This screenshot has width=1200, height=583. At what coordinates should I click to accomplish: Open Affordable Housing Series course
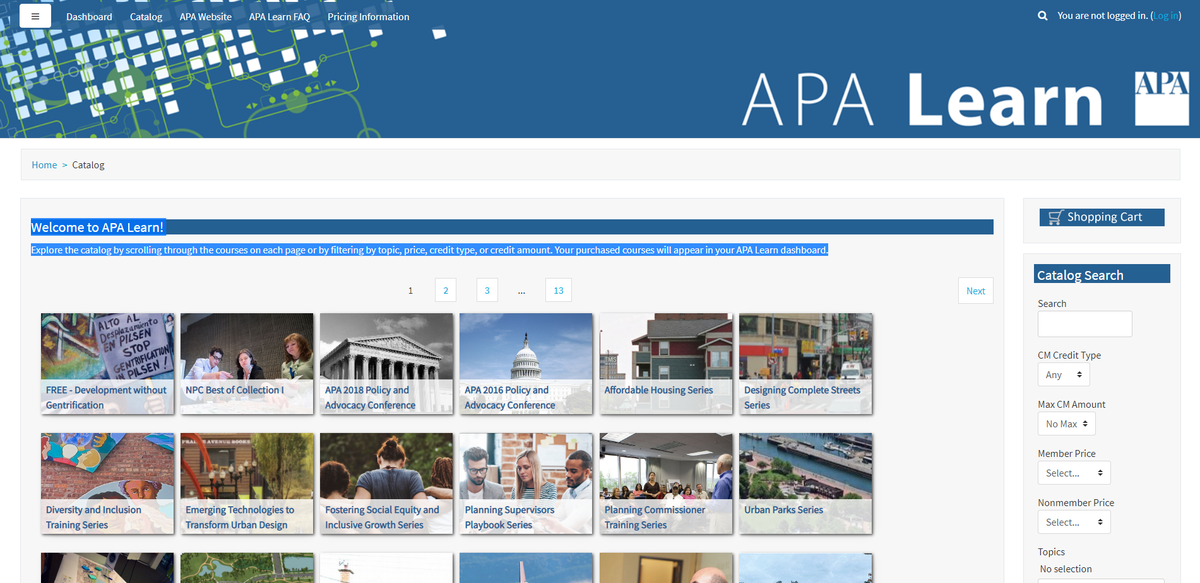pyautogui.click(x=666, y=363)
